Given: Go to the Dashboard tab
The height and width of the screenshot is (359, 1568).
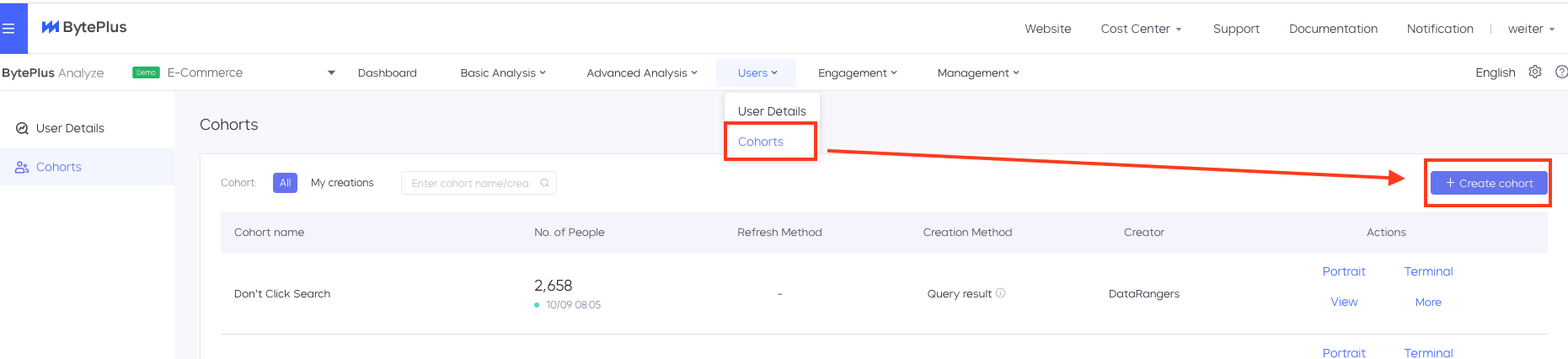Looking at the screenshot, I should [x=388, y=73].
